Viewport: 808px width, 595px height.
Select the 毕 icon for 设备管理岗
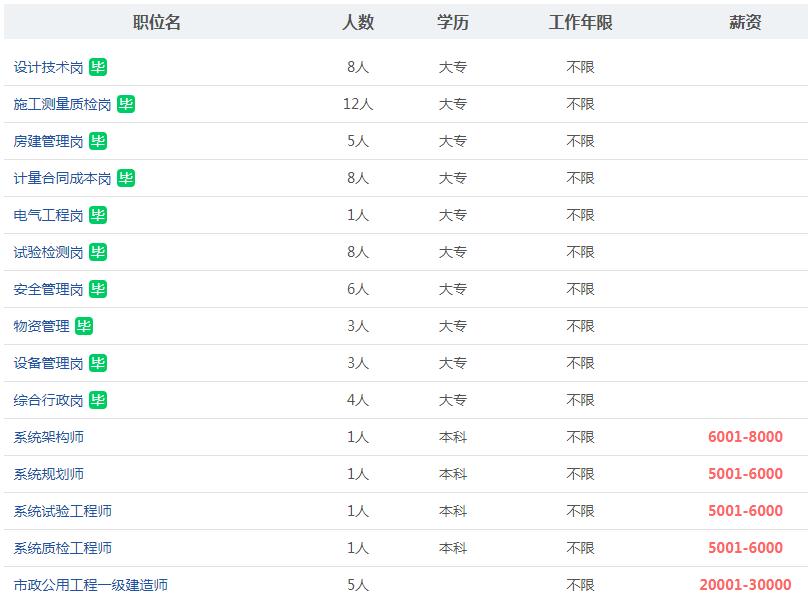point(97,365)
